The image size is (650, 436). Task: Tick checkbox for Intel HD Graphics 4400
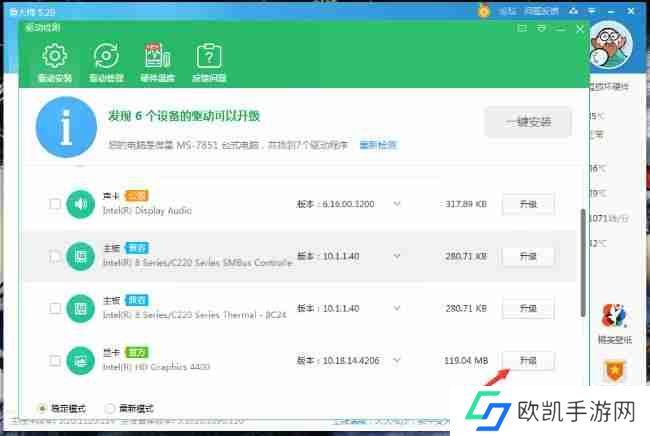click(55, 361)
